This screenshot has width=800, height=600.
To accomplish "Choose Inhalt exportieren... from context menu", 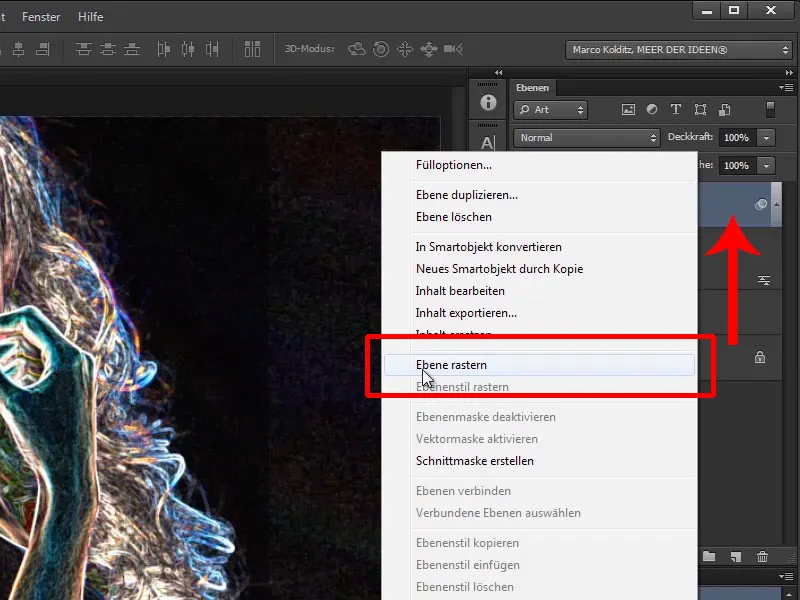I will click(540, 313).
